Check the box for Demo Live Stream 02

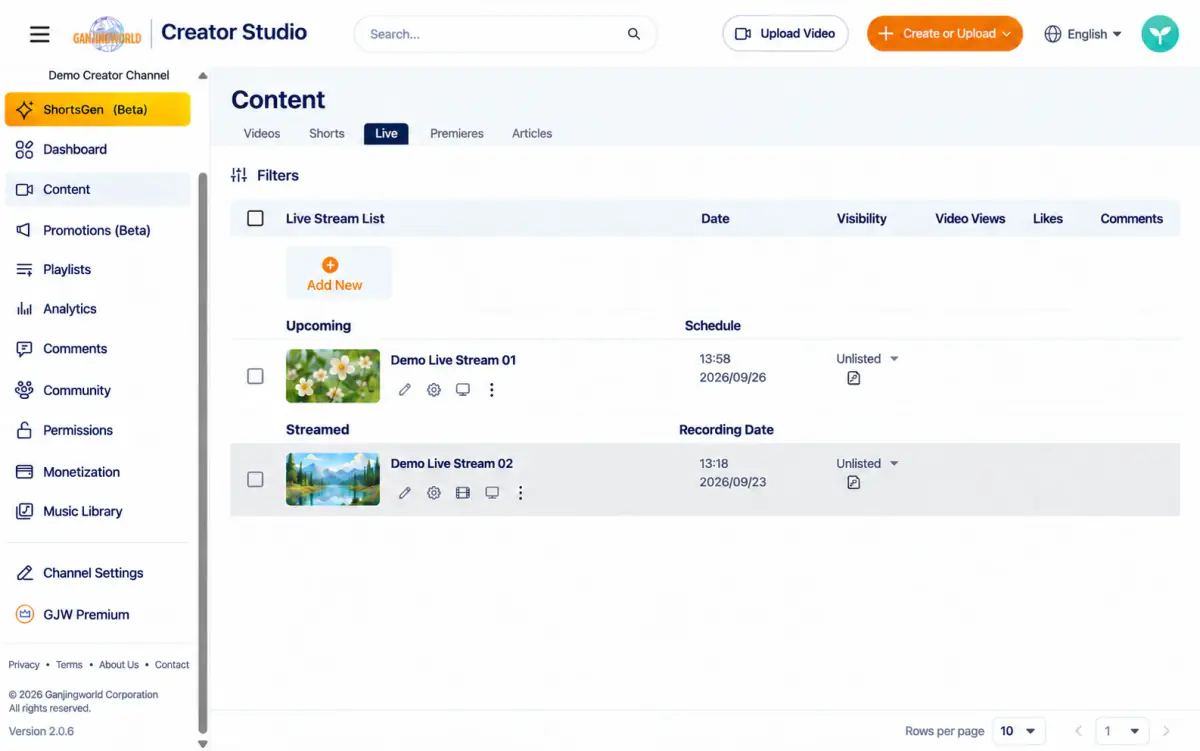(x=255, y=480)
